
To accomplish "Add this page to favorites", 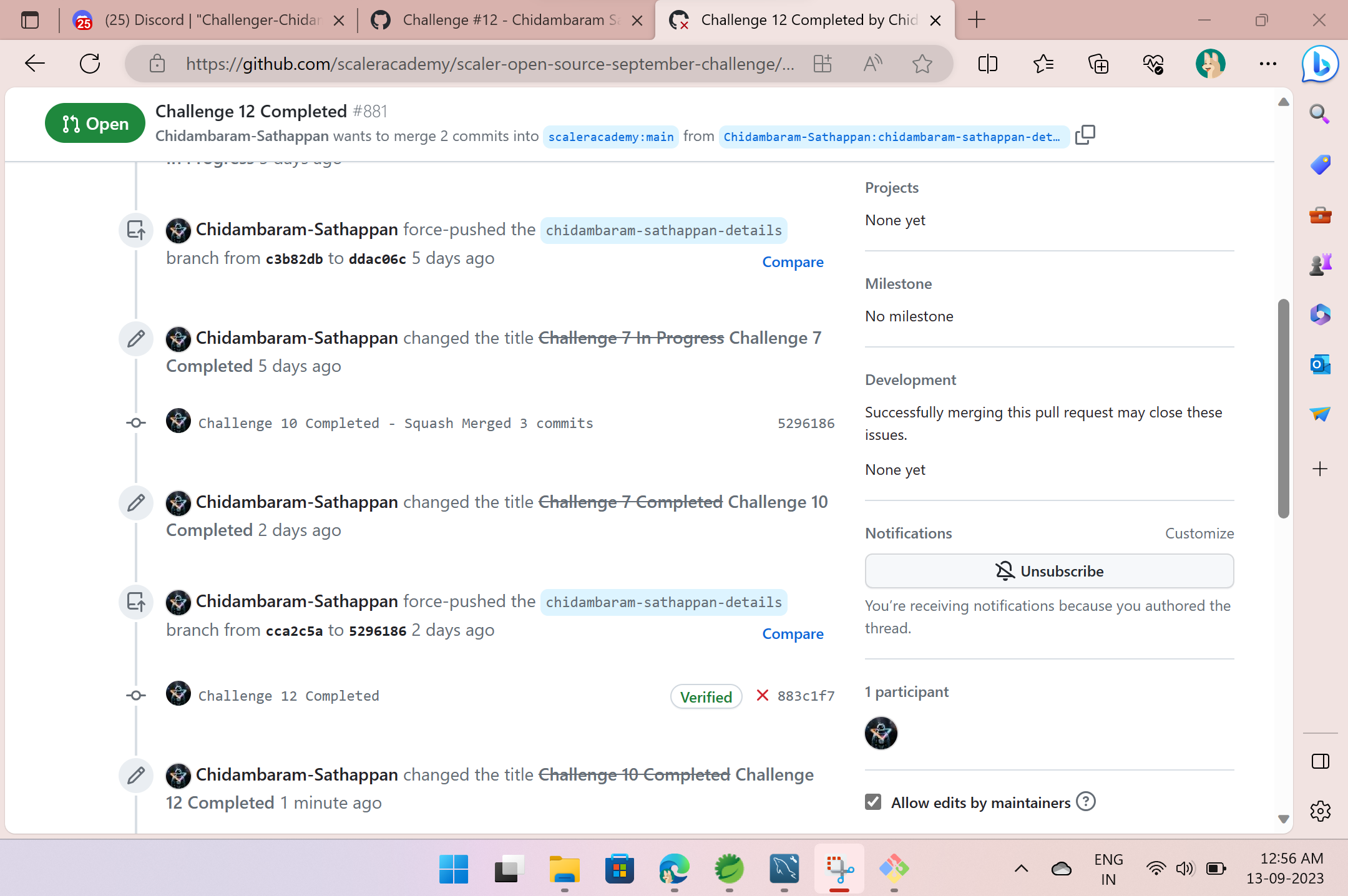I will pyautogui.click(x=922, y=63).
